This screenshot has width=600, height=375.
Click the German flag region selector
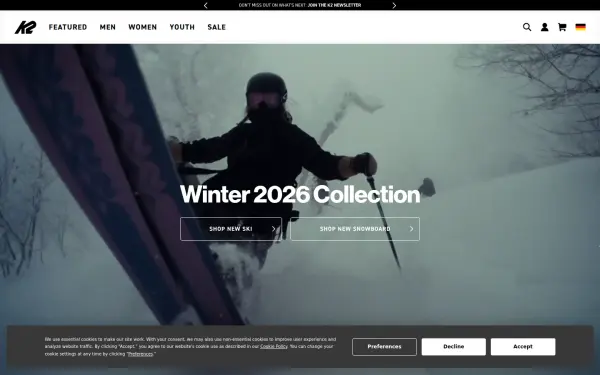(x=580, y=27)
